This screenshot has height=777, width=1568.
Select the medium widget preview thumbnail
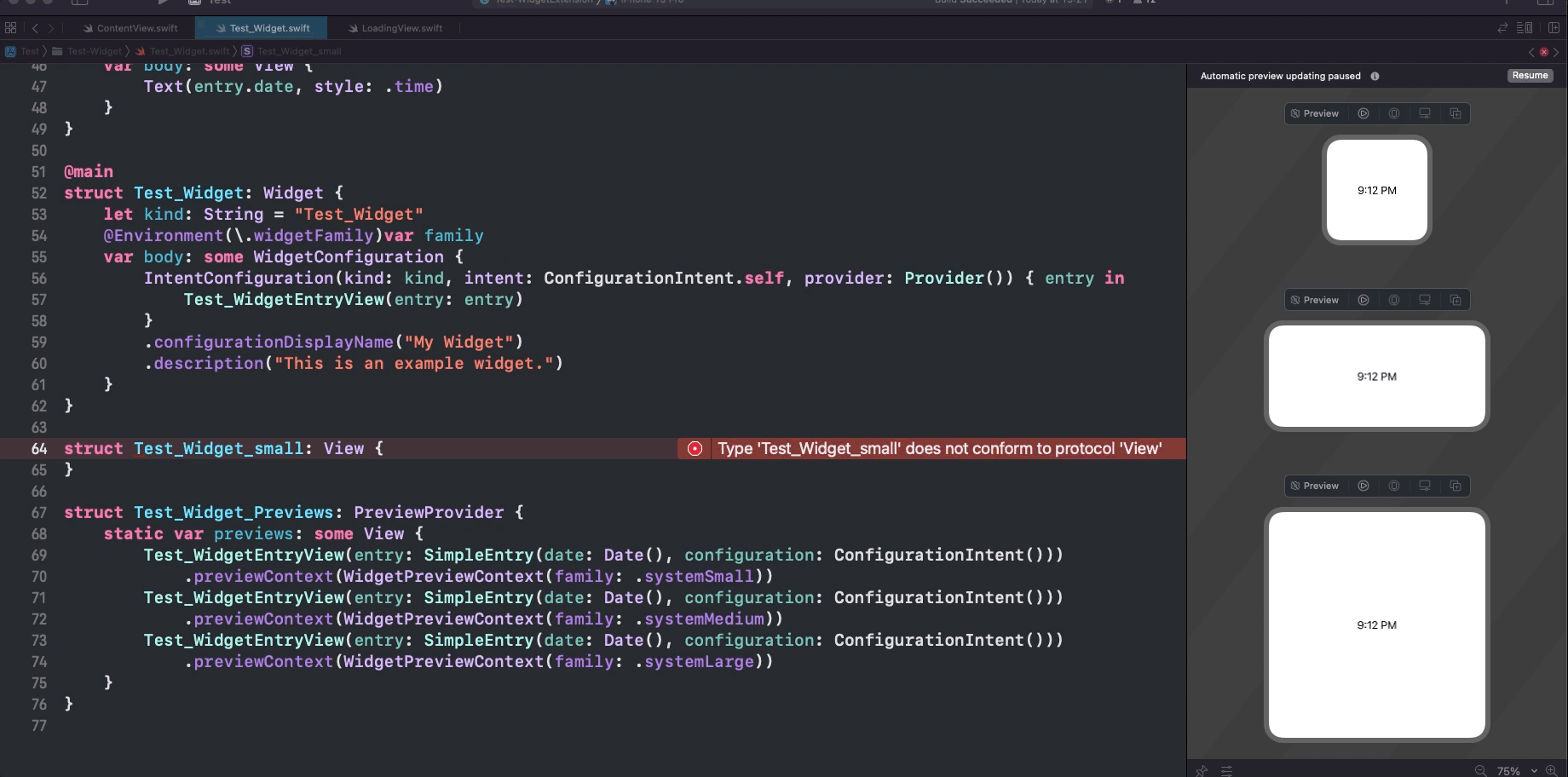[x=1377, y=376]
